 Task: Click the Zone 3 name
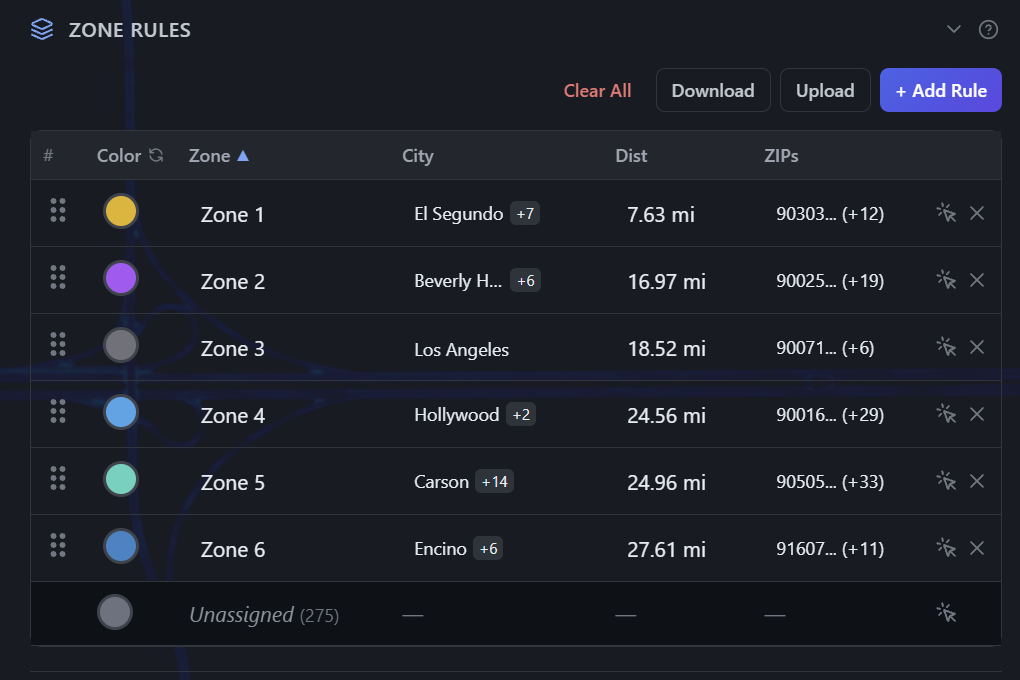click(x=233, y=349)
